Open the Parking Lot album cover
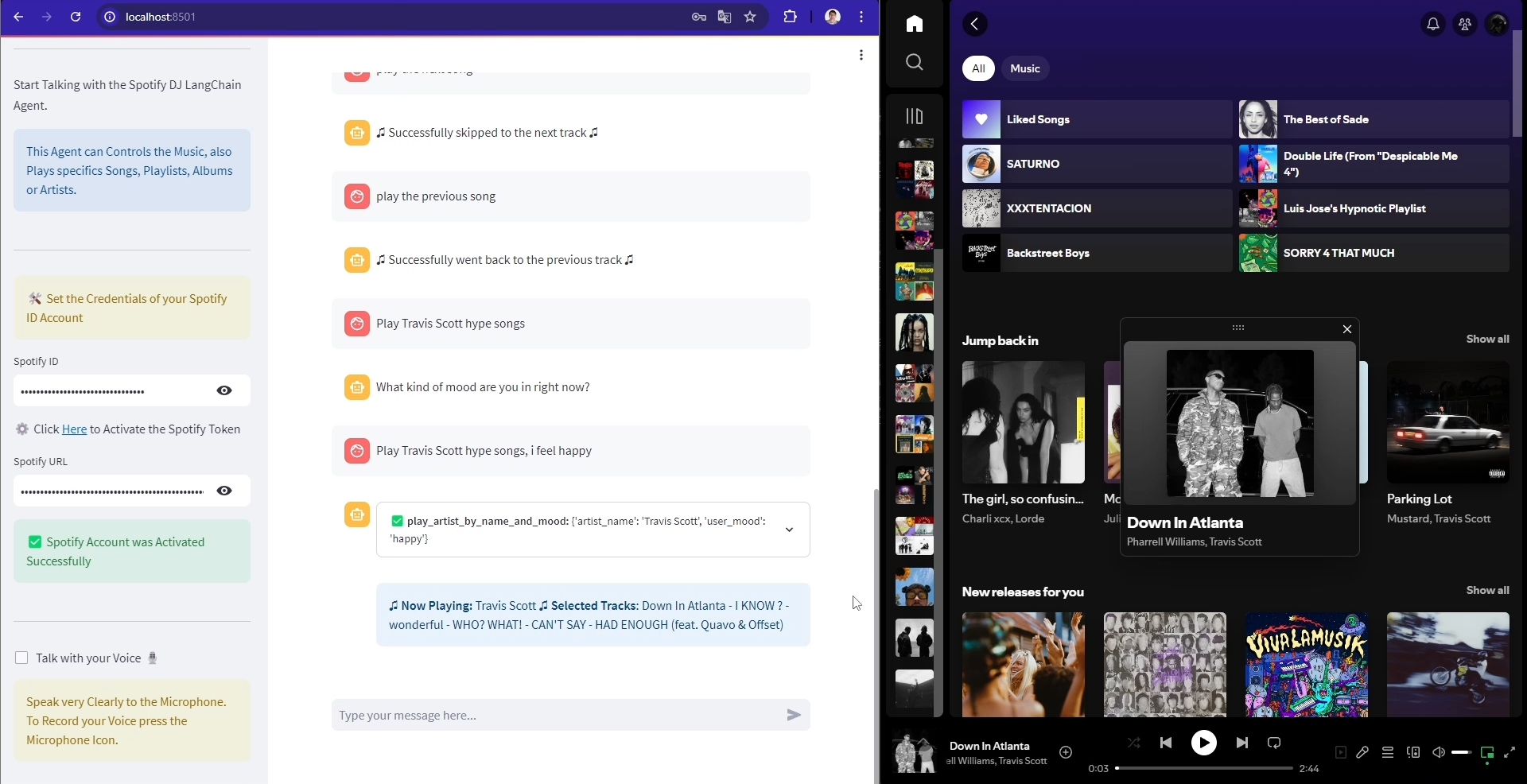Image resolution: width=1527 pixels, height=784 pixels. (1448, 422)
